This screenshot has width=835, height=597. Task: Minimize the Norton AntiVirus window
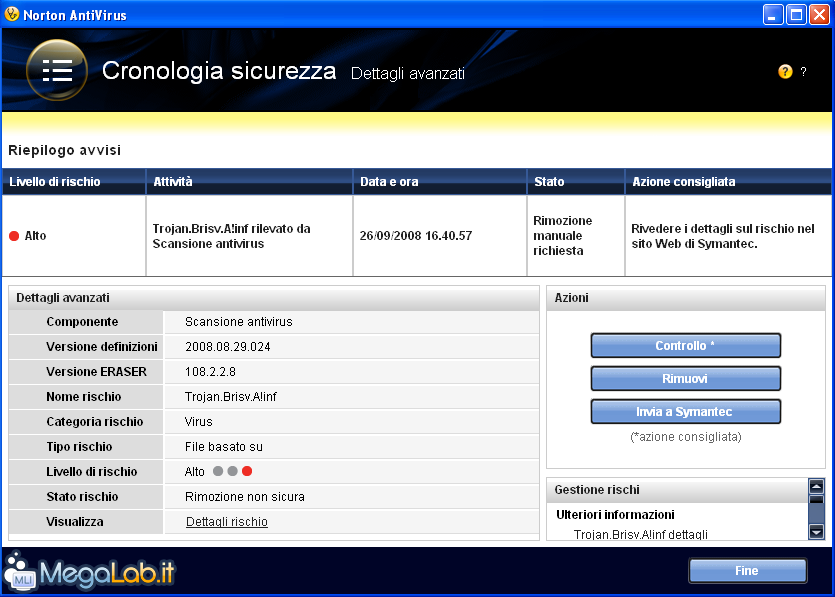pos(773,14)
